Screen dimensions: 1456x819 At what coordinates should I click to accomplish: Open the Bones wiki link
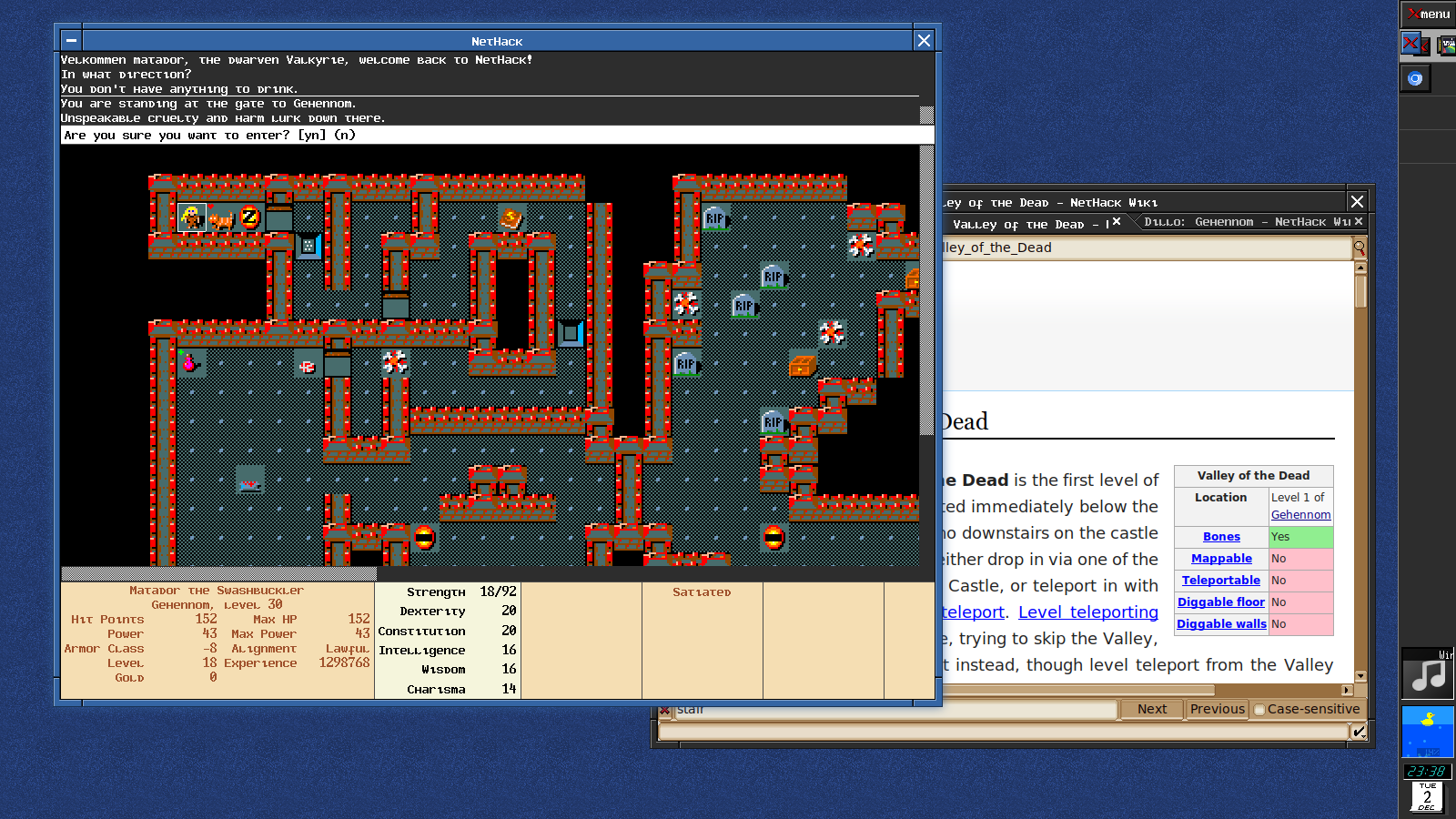[x=1221, y=537]
